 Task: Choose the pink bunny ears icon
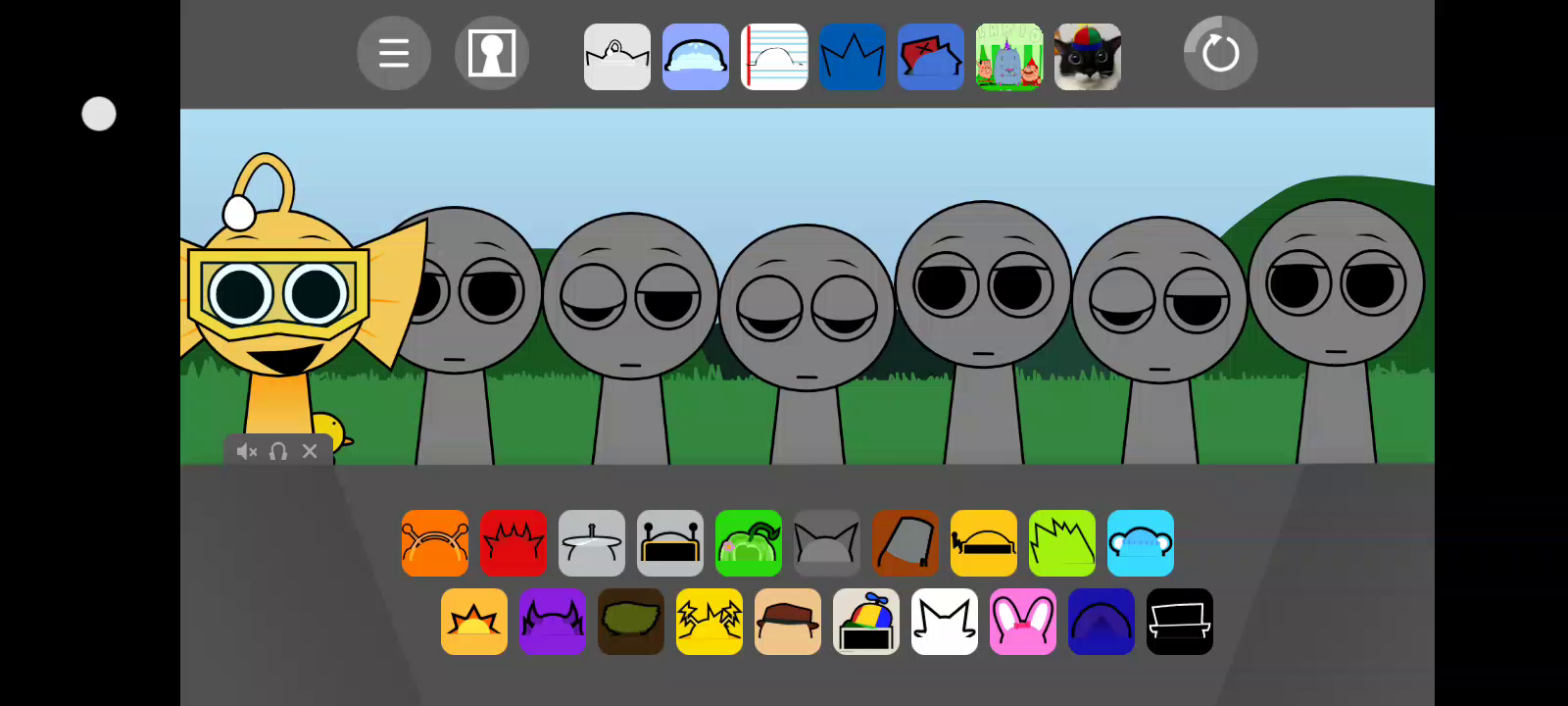coord(1023,622)
